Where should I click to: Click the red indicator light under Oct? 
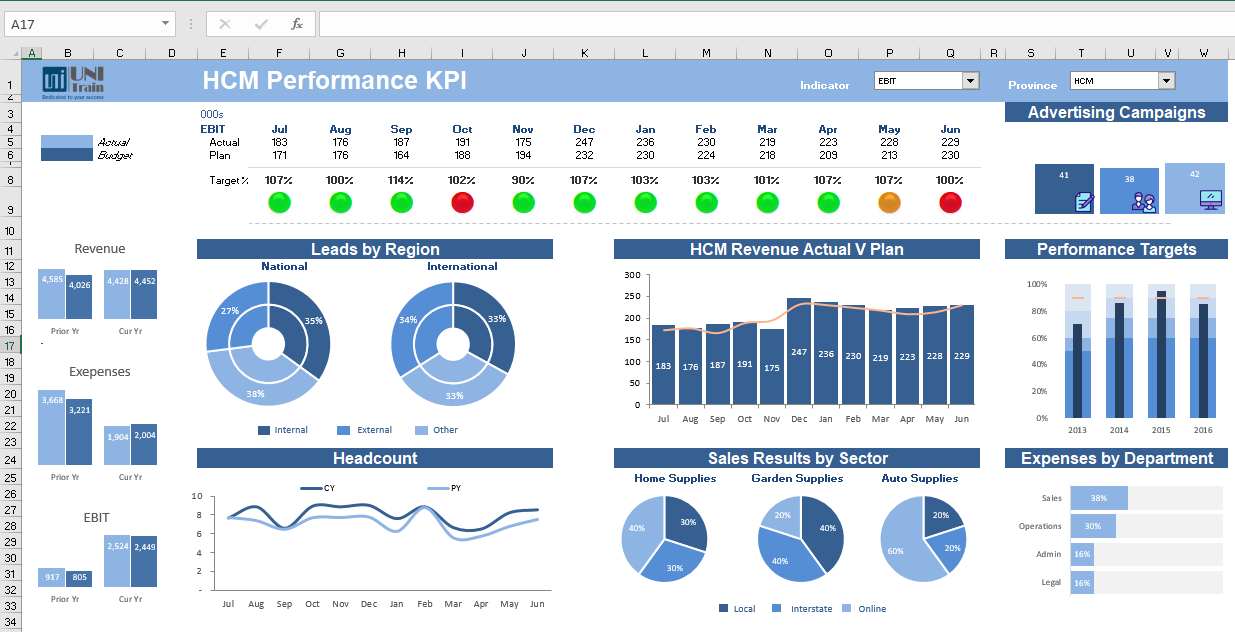462,203
